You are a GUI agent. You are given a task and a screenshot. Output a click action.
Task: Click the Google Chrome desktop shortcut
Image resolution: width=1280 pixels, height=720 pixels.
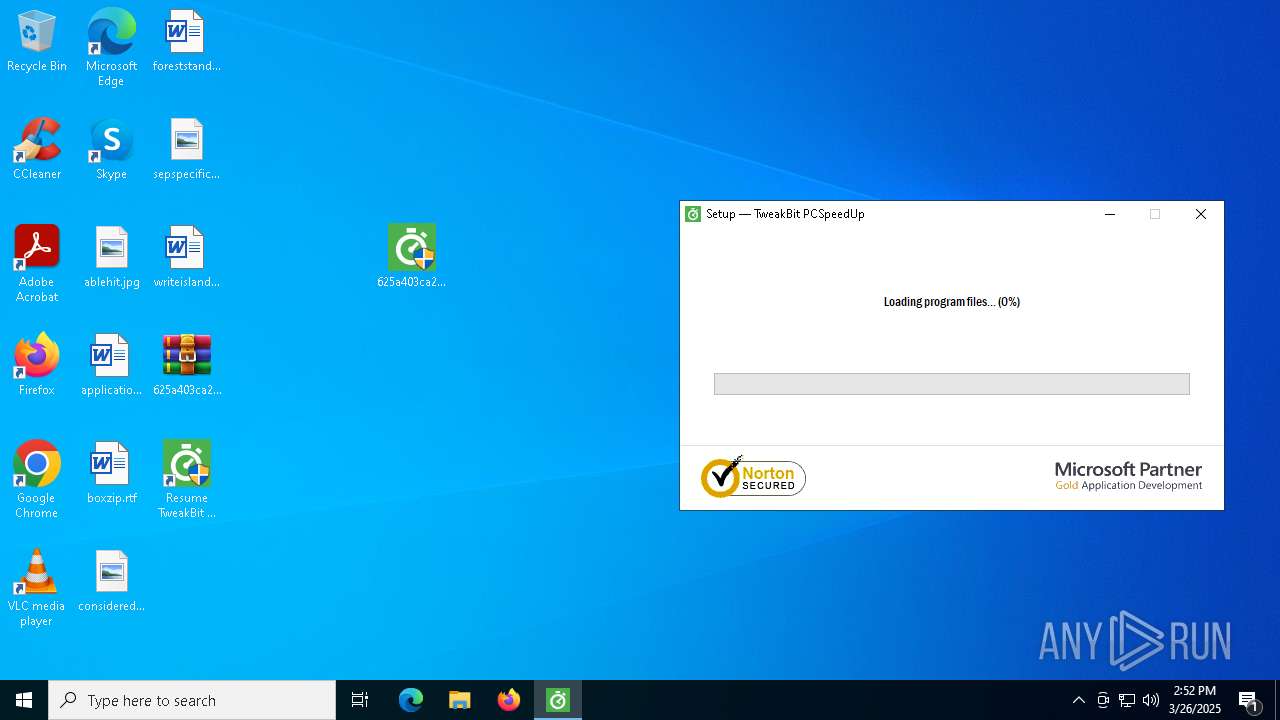tap(37, 480)
